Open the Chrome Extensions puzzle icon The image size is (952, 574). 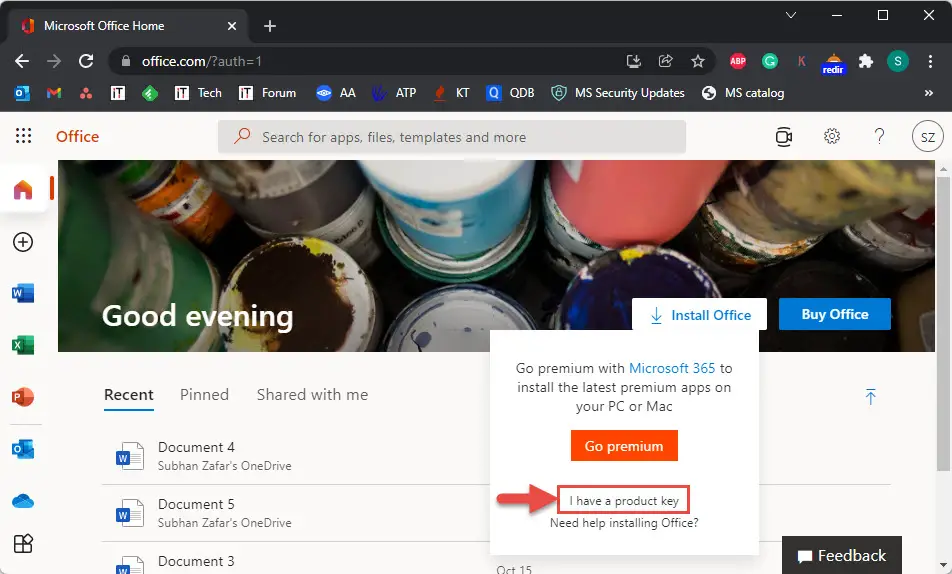click(x=866, y=61)
